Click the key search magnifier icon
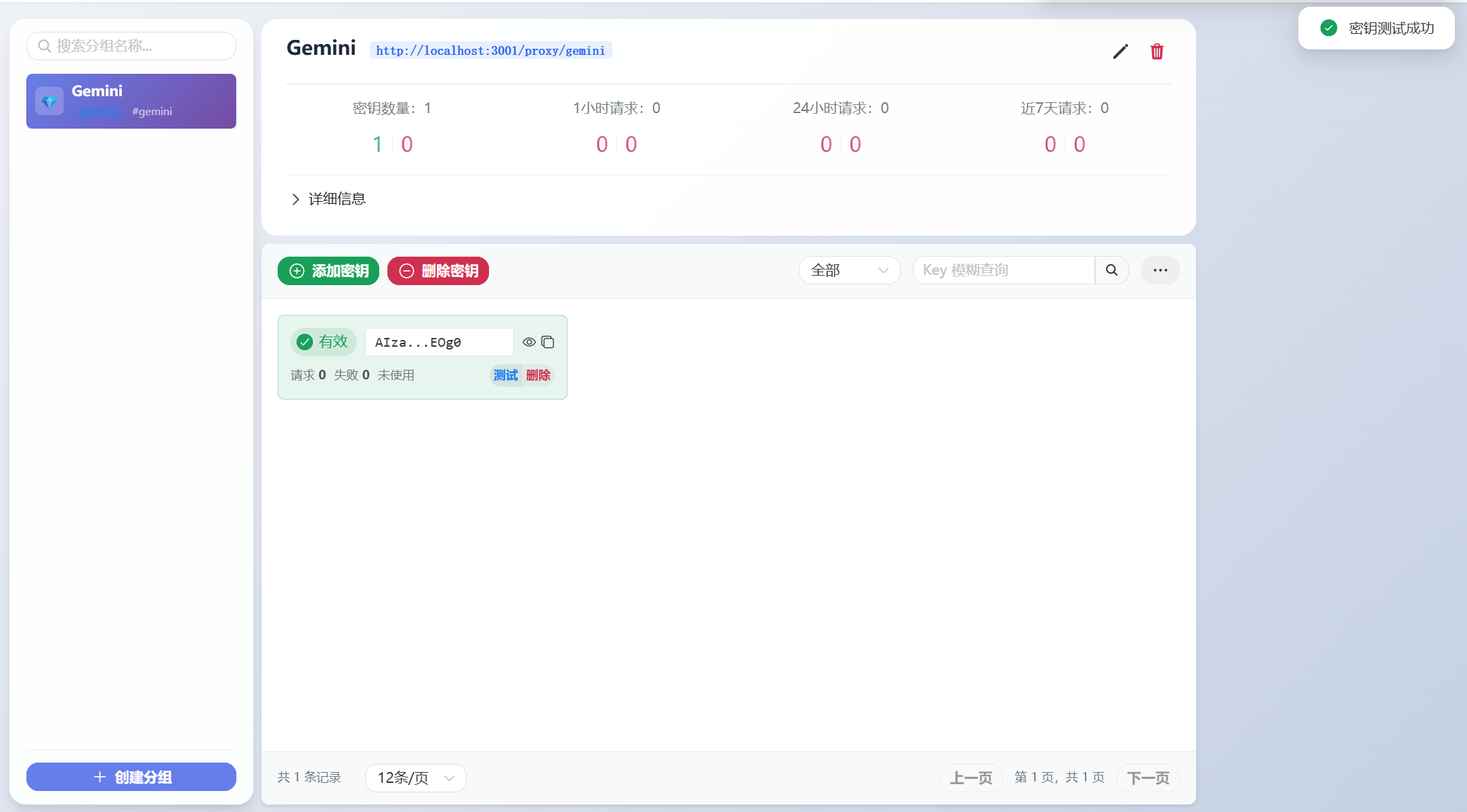Screen dimensions: 1467x812 click(1111, 270)
